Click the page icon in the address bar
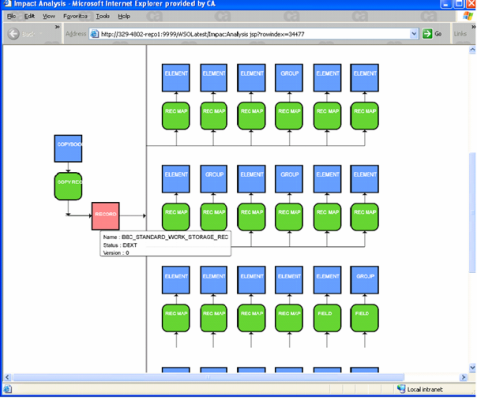The width and height of the screenshot is (477, 400). click(95, 34)
